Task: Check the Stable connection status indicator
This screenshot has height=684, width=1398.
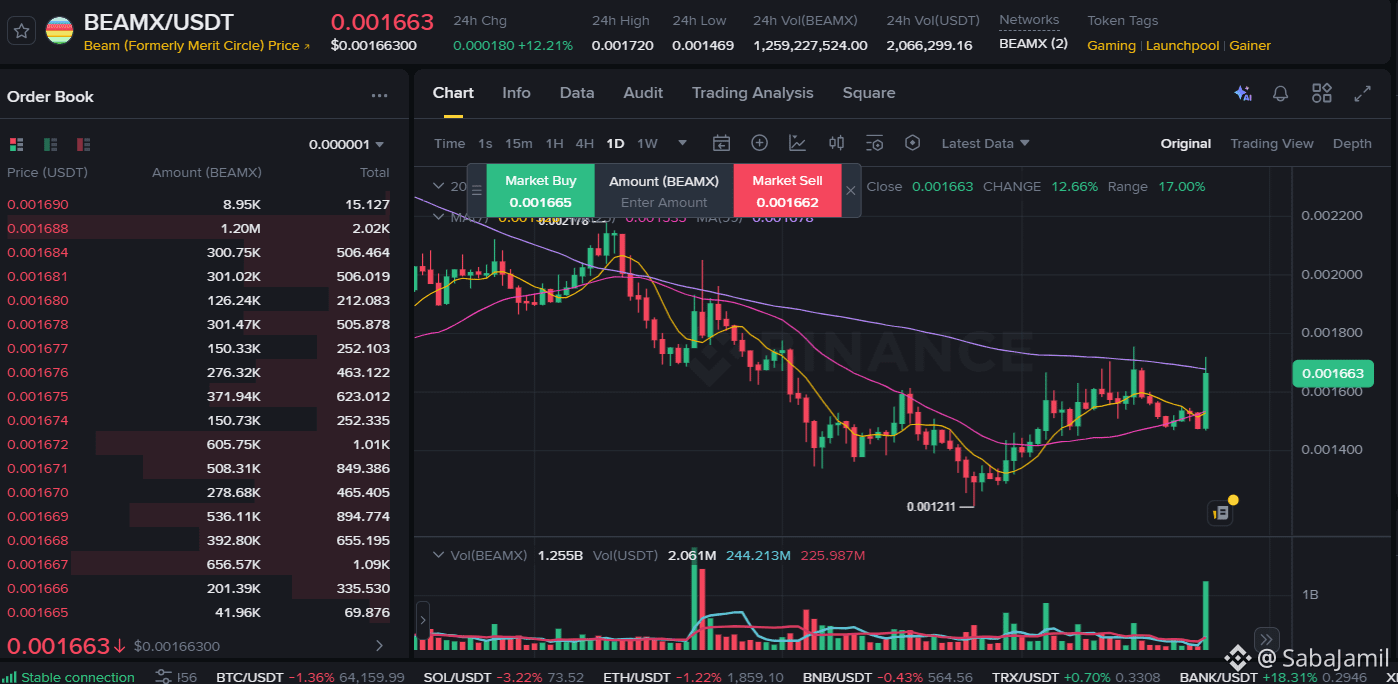Action: pyautogui.click(x=70, y=677)
